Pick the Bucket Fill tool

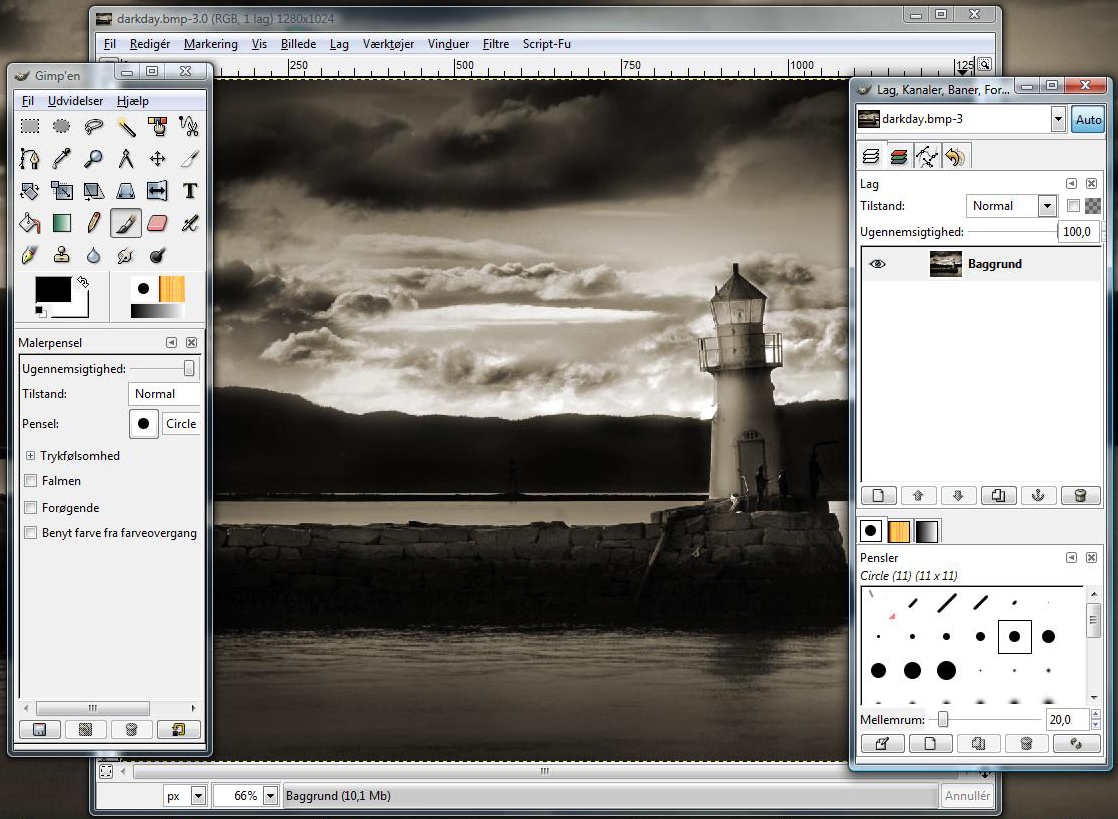(30, 222)
